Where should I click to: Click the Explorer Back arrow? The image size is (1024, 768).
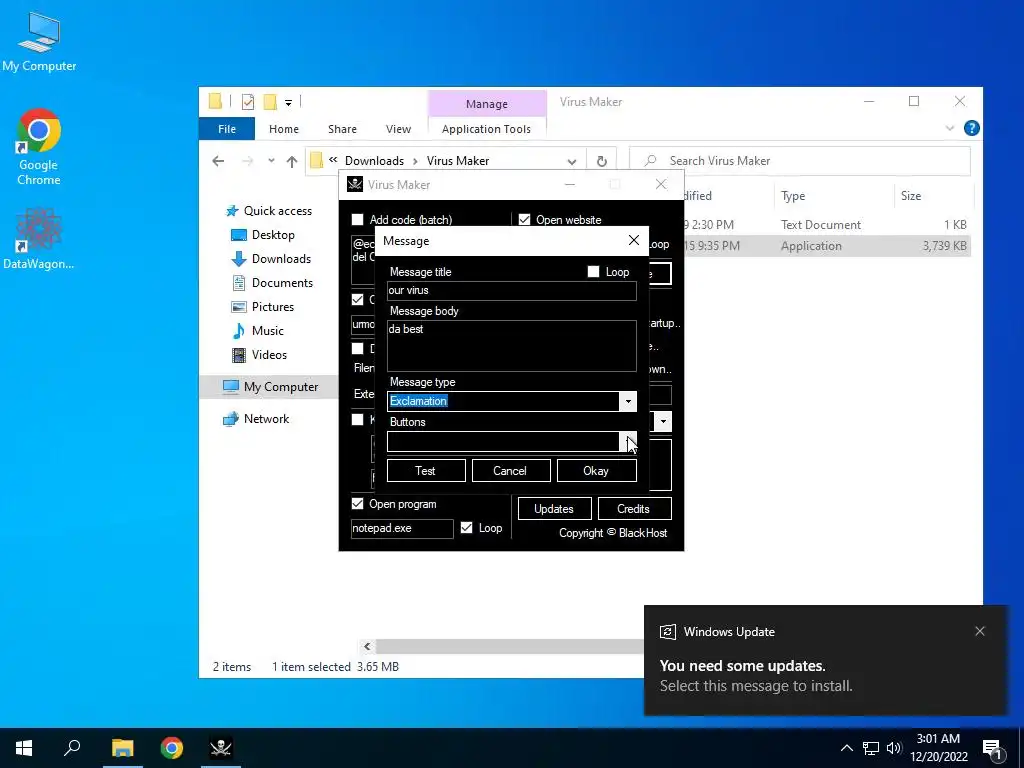pos(218,161)
